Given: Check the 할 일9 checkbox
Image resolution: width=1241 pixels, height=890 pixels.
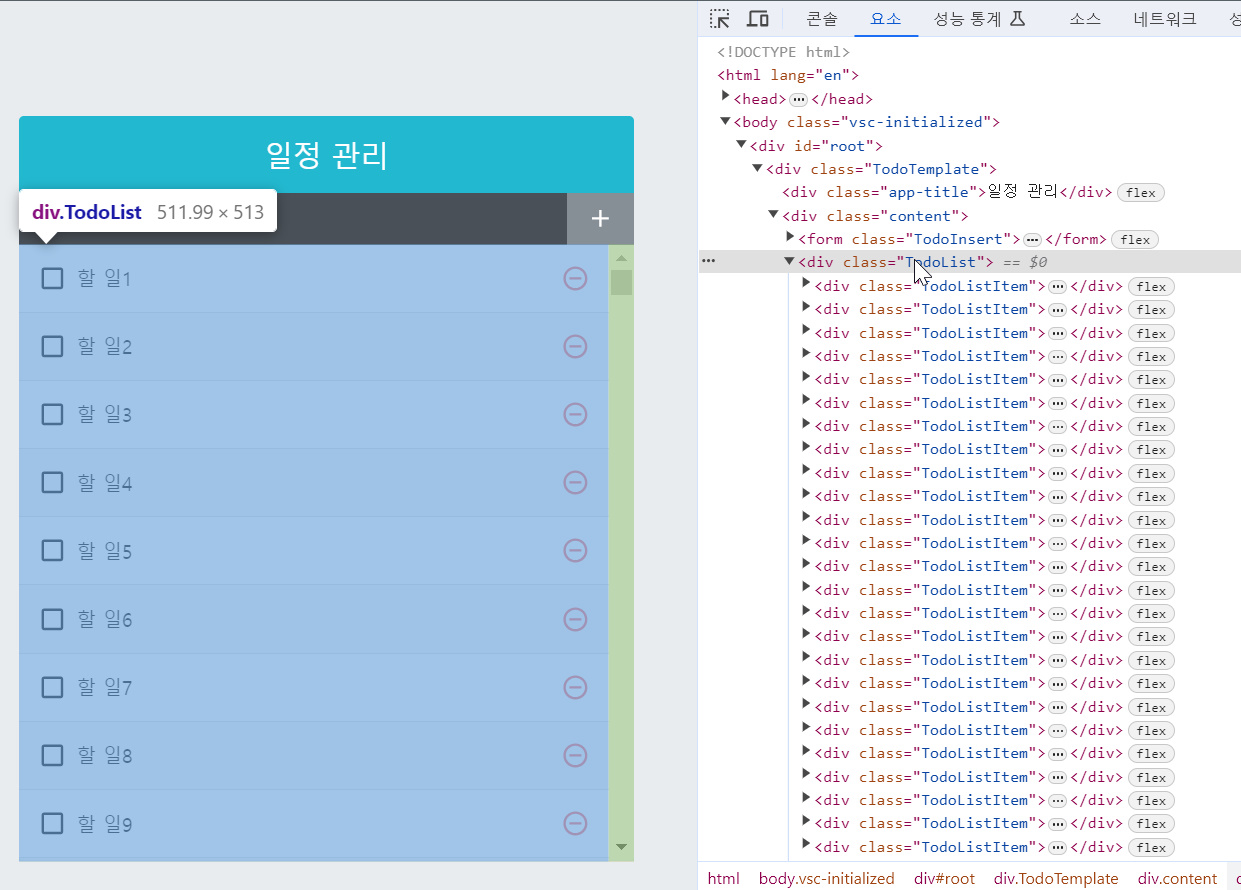Looking at the screenshot, I should [x=53, y=823].
